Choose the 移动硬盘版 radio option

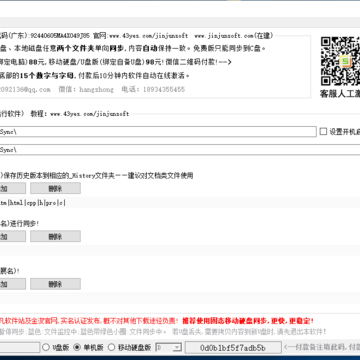[x=112, y=347]
